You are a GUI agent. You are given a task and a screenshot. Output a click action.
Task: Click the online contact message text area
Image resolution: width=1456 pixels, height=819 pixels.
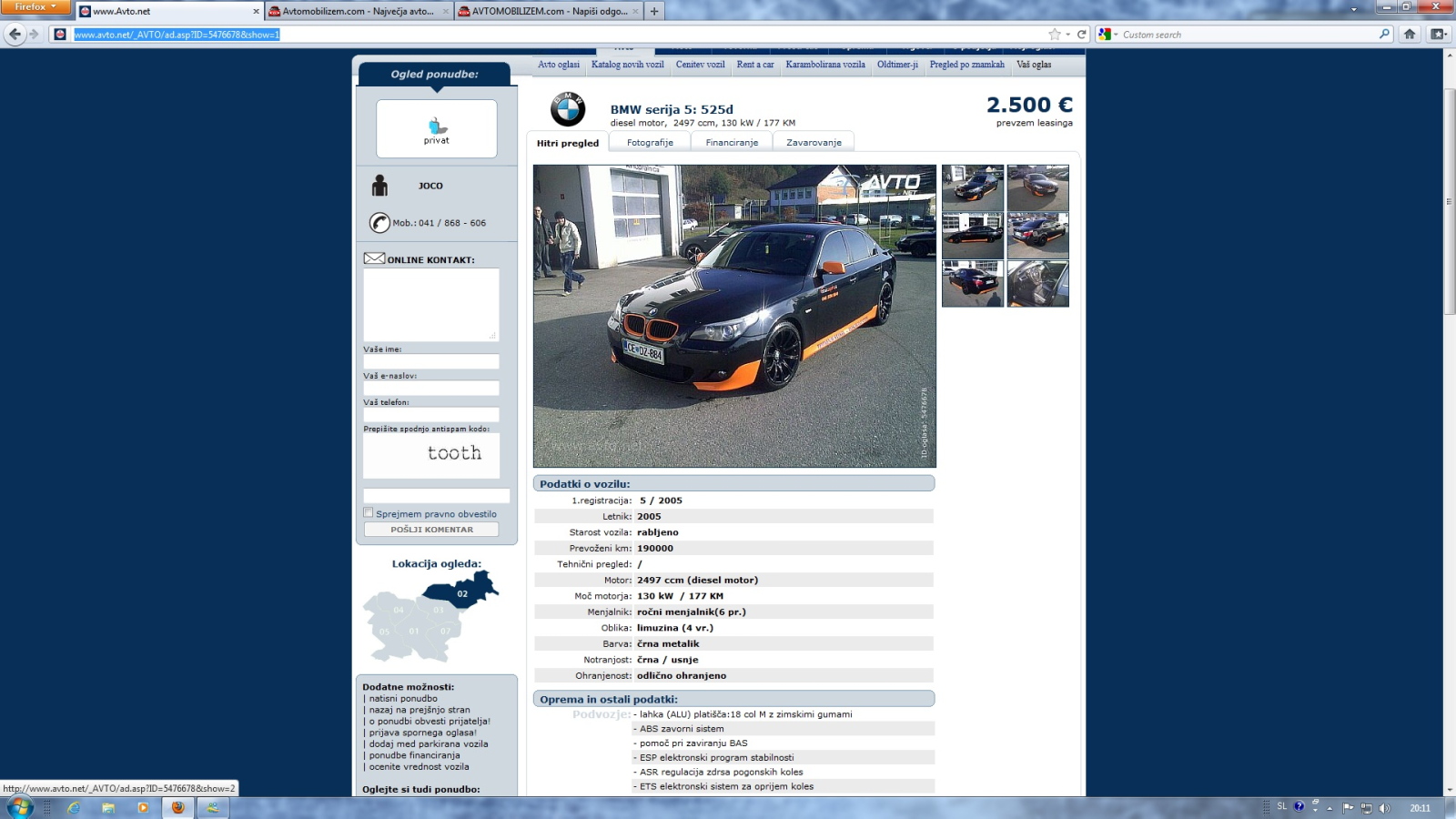click(x=431, y=305)
